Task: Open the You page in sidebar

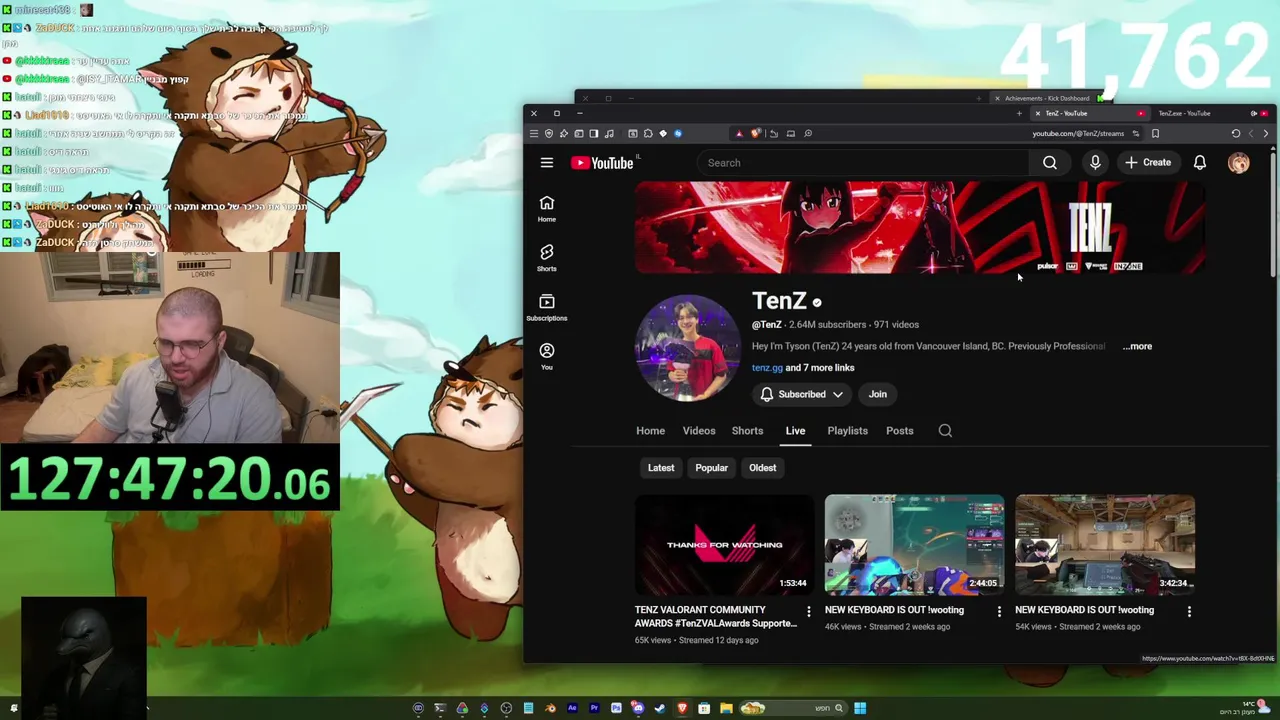Action: point(547,356)
